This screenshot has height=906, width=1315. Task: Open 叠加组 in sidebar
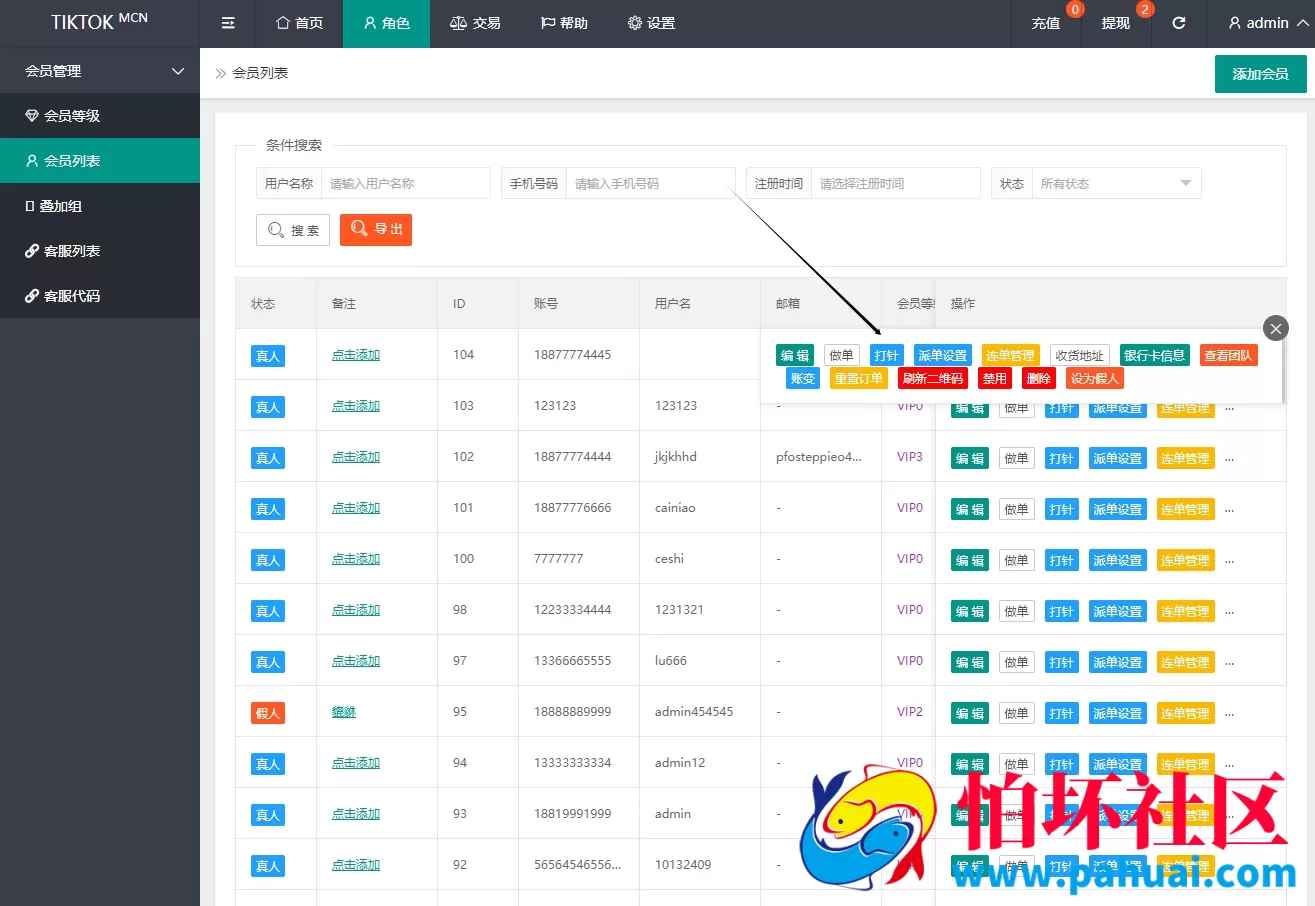click(100, 206)
